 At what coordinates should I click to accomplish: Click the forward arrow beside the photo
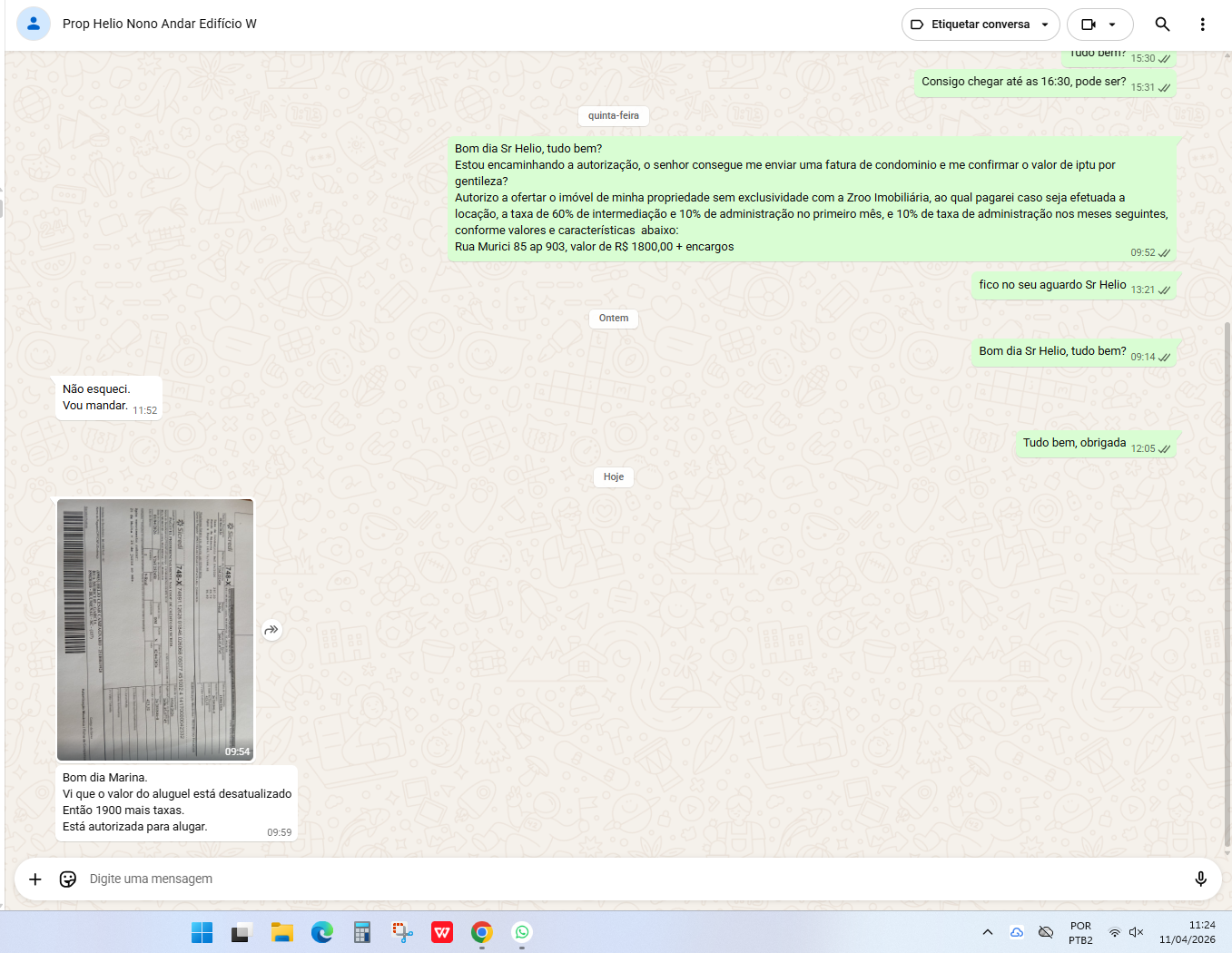click(x=271, y=630)
